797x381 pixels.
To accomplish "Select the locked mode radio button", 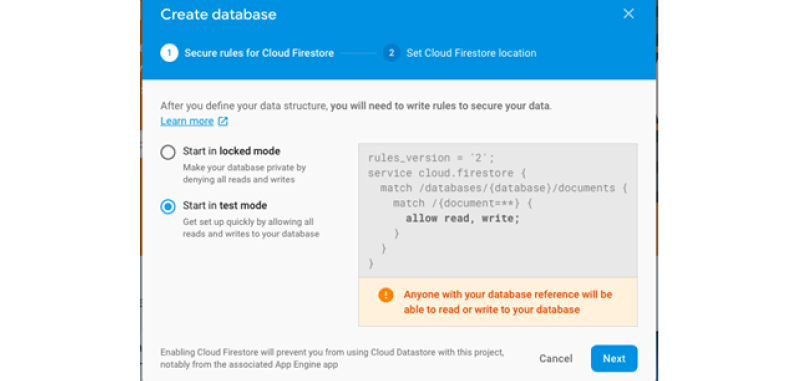I will tap(168, 152).
